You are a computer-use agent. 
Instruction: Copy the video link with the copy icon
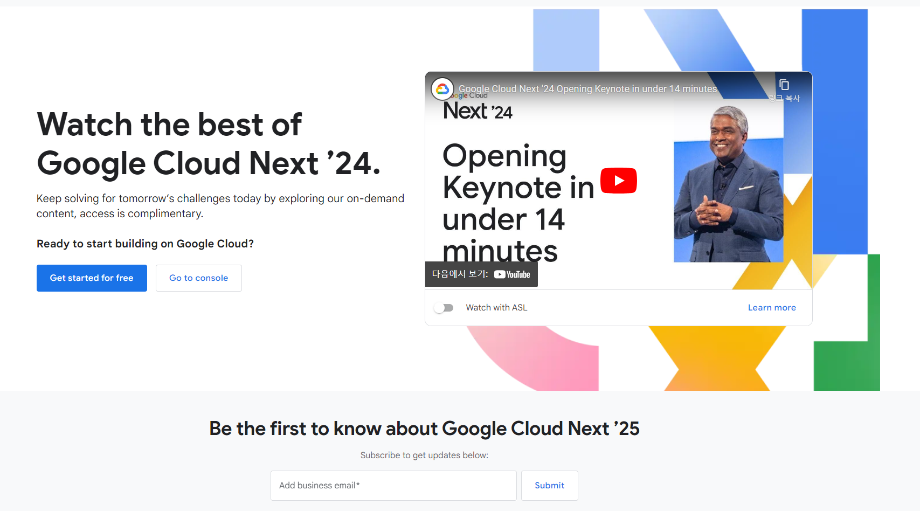[x=784, y=85]
